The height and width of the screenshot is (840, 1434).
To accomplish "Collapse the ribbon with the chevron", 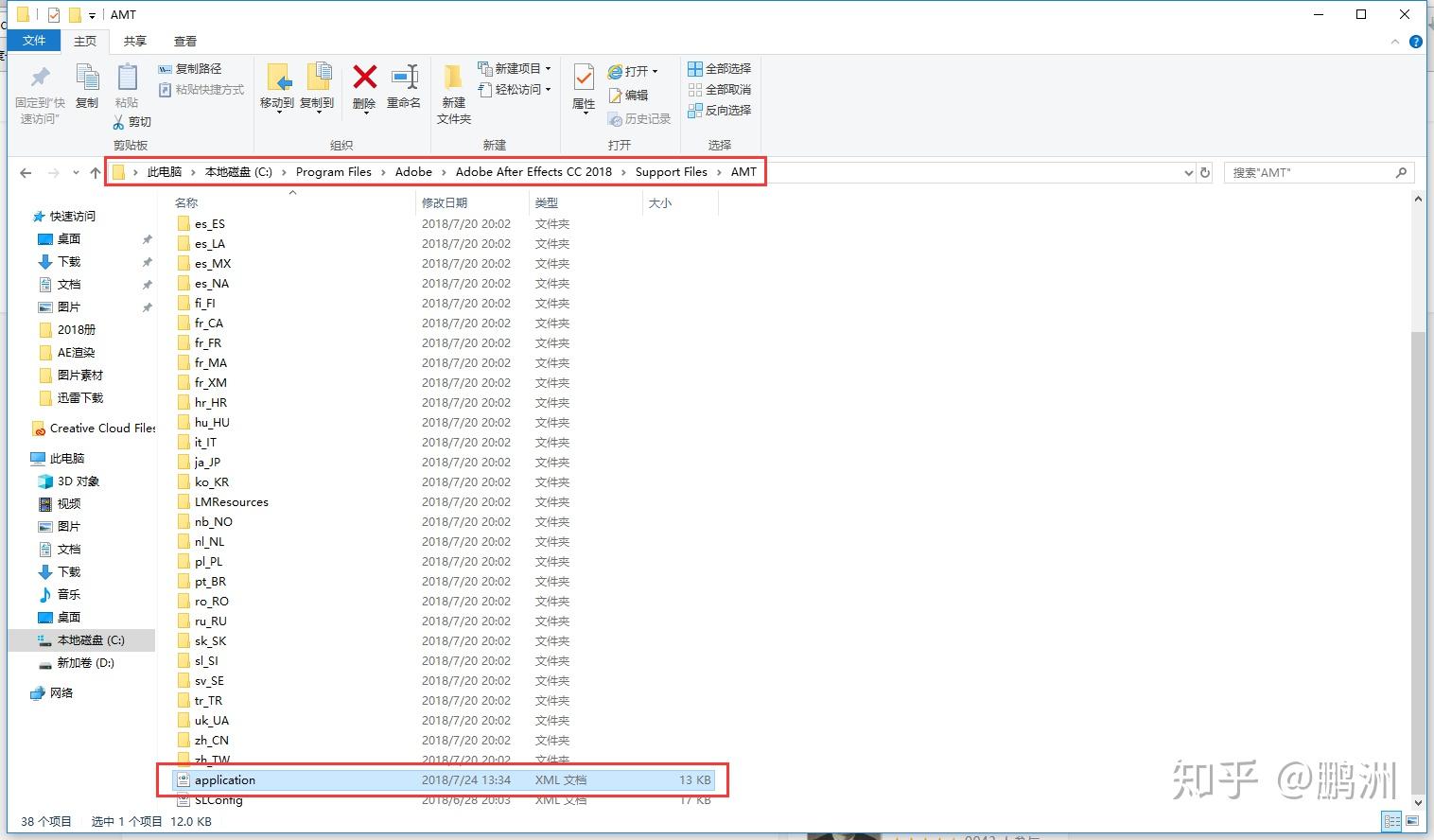I will pyautogui.click(x=1395, y=42).
